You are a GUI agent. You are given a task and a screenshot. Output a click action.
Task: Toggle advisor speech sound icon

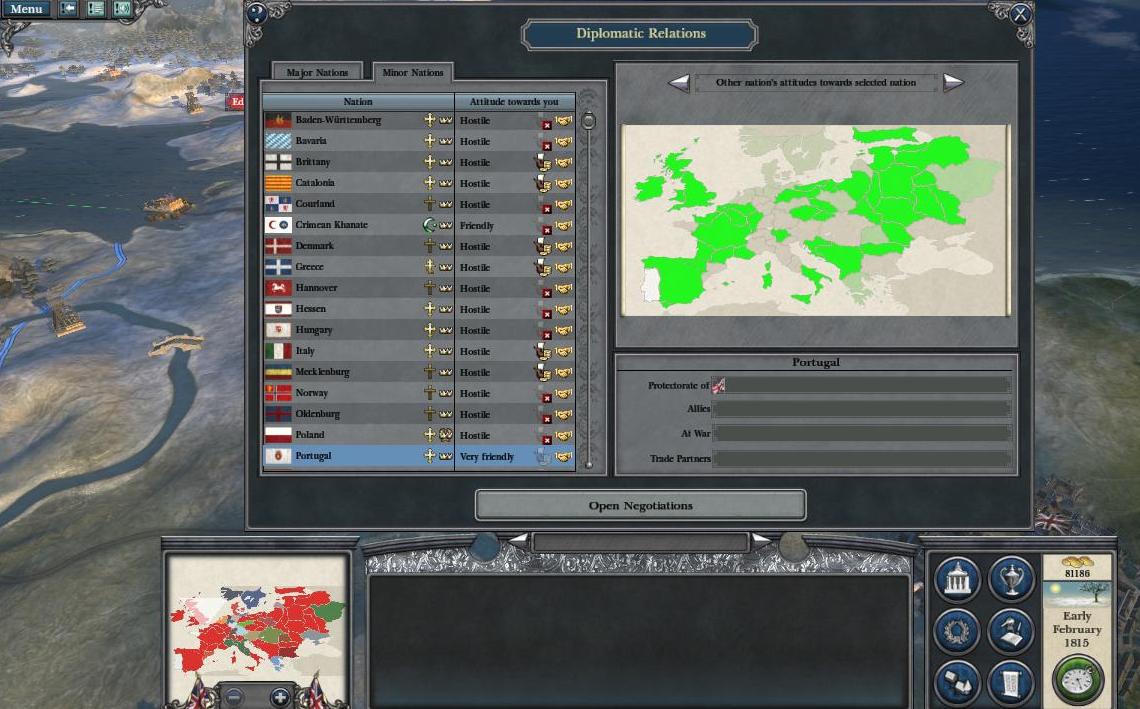(122, 9)
